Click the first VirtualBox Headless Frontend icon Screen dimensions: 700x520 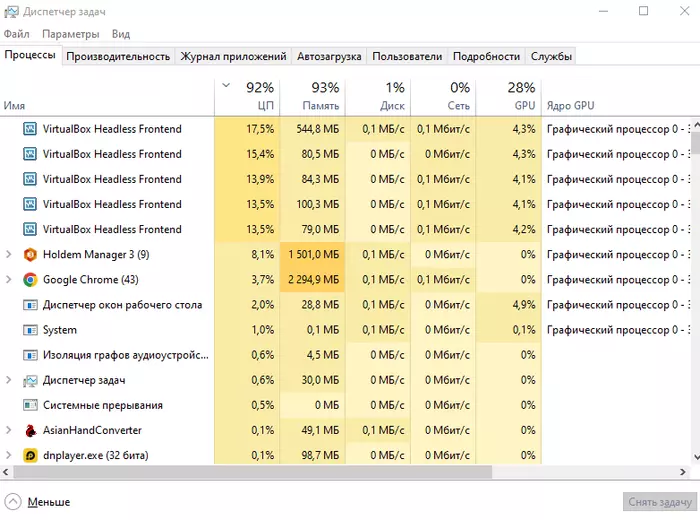[30, 129]
